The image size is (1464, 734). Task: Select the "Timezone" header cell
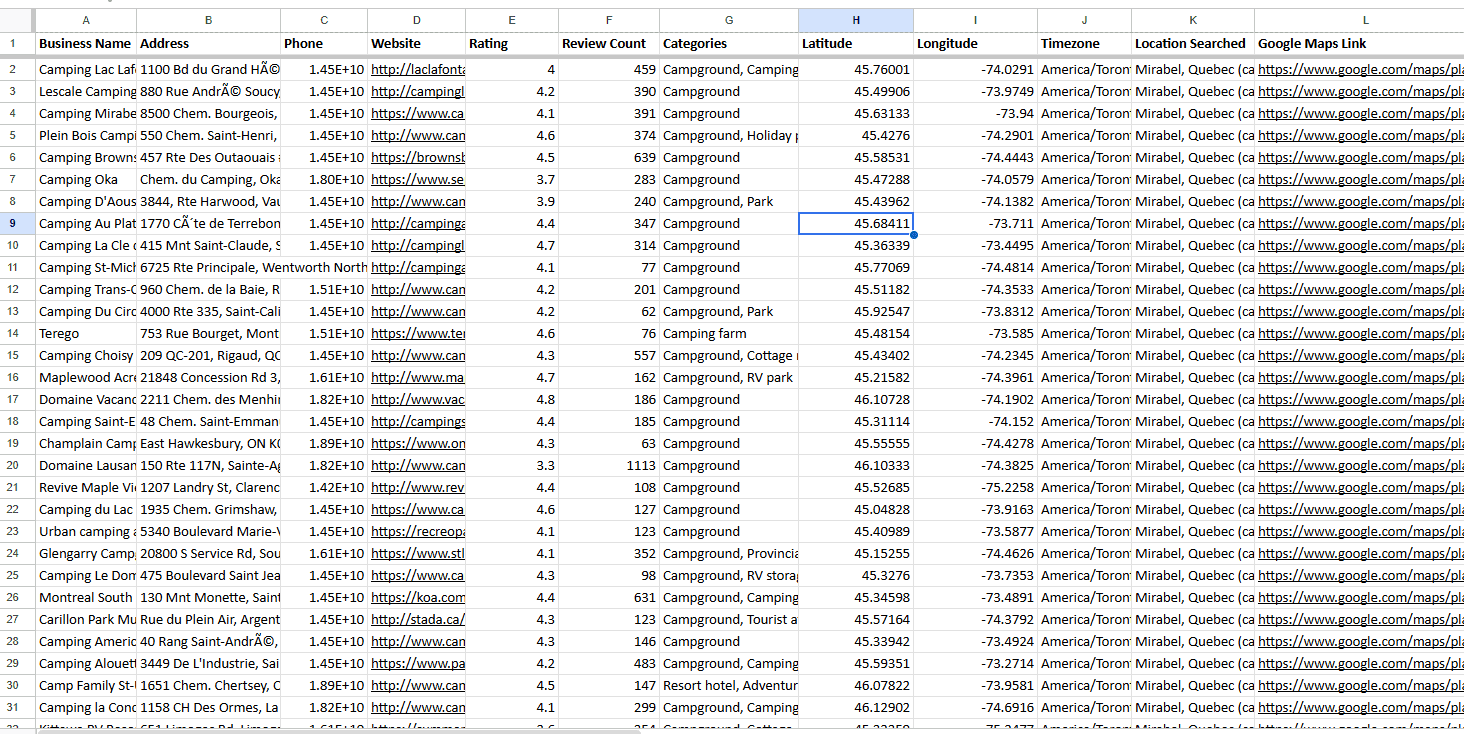pos(1084,44)
